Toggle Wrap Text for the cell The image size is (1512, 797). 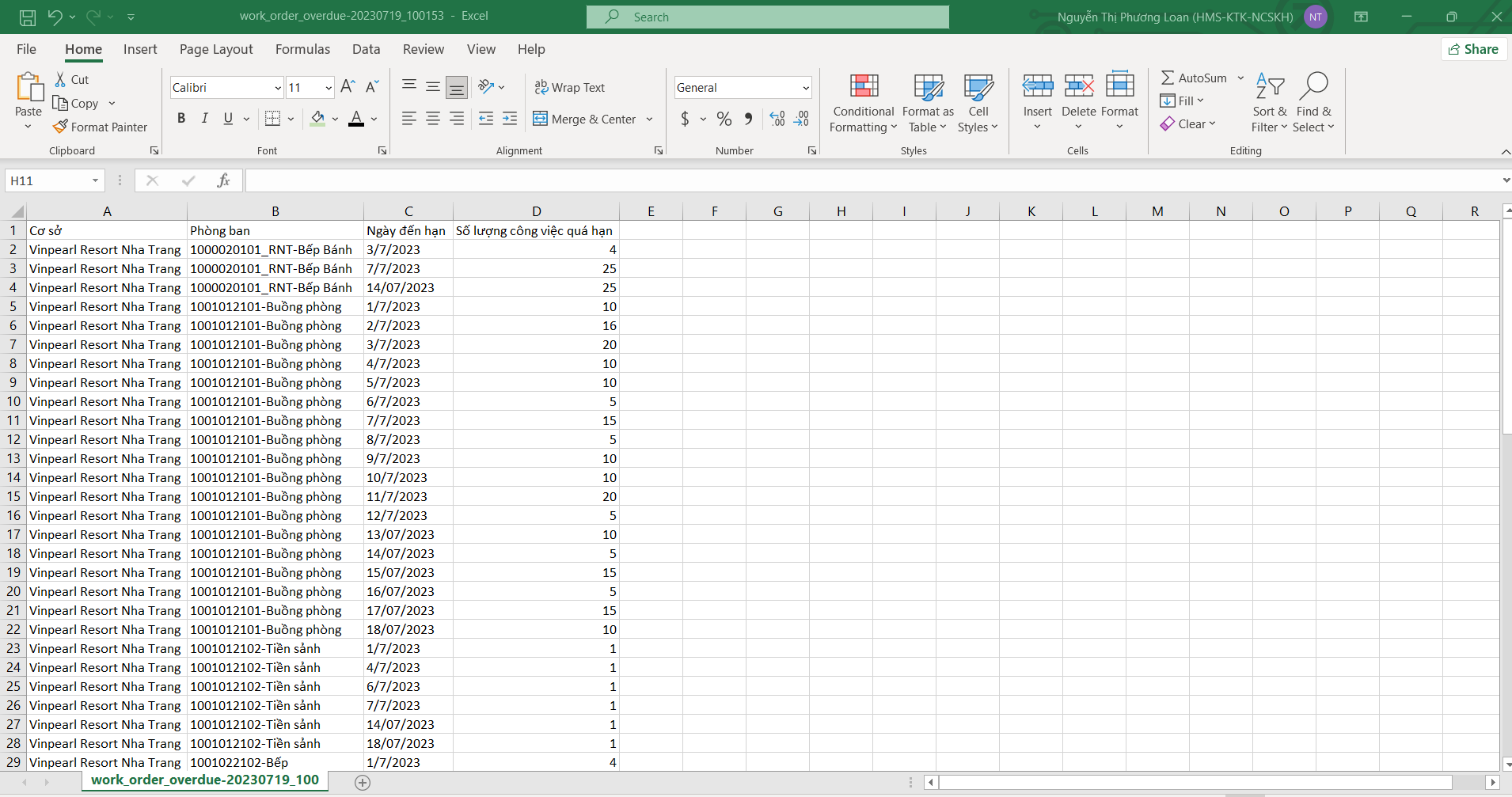click(x=570, y=87)
